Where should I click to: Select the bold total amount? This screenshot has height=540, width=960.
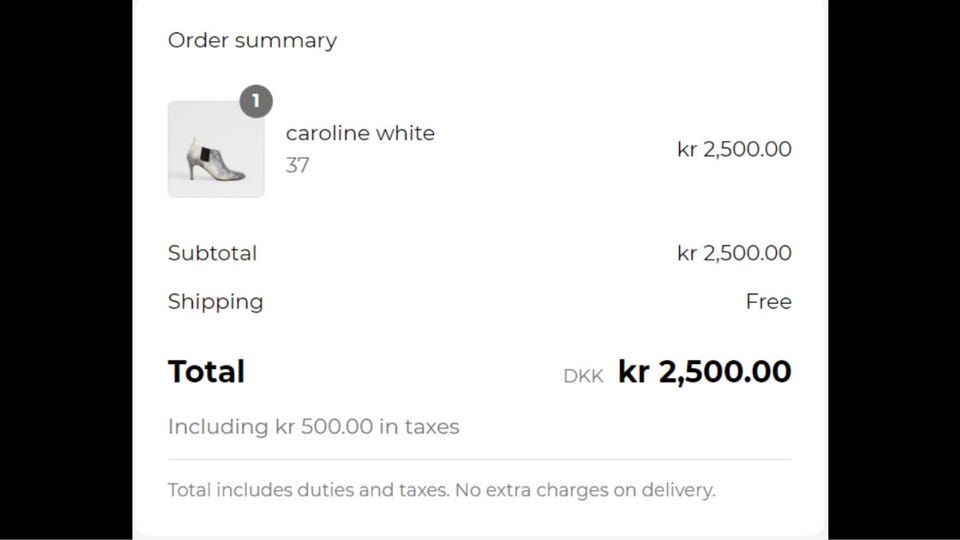704,372
